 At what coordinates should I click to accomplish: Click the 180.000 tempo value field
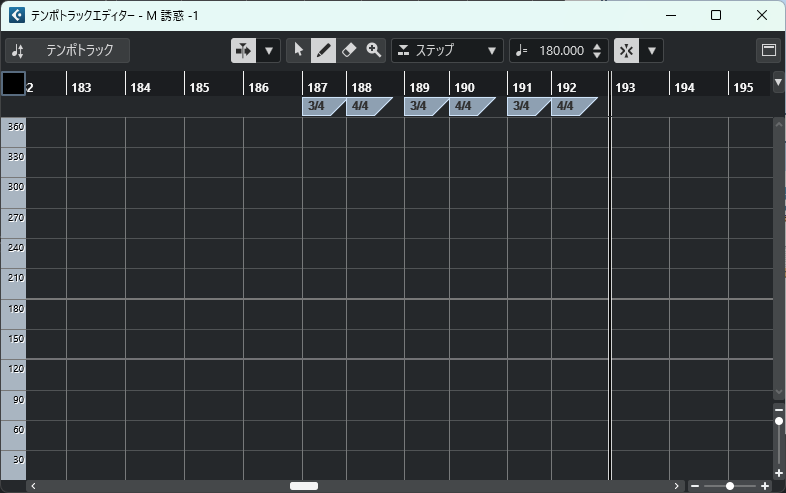tap(561, 51)
